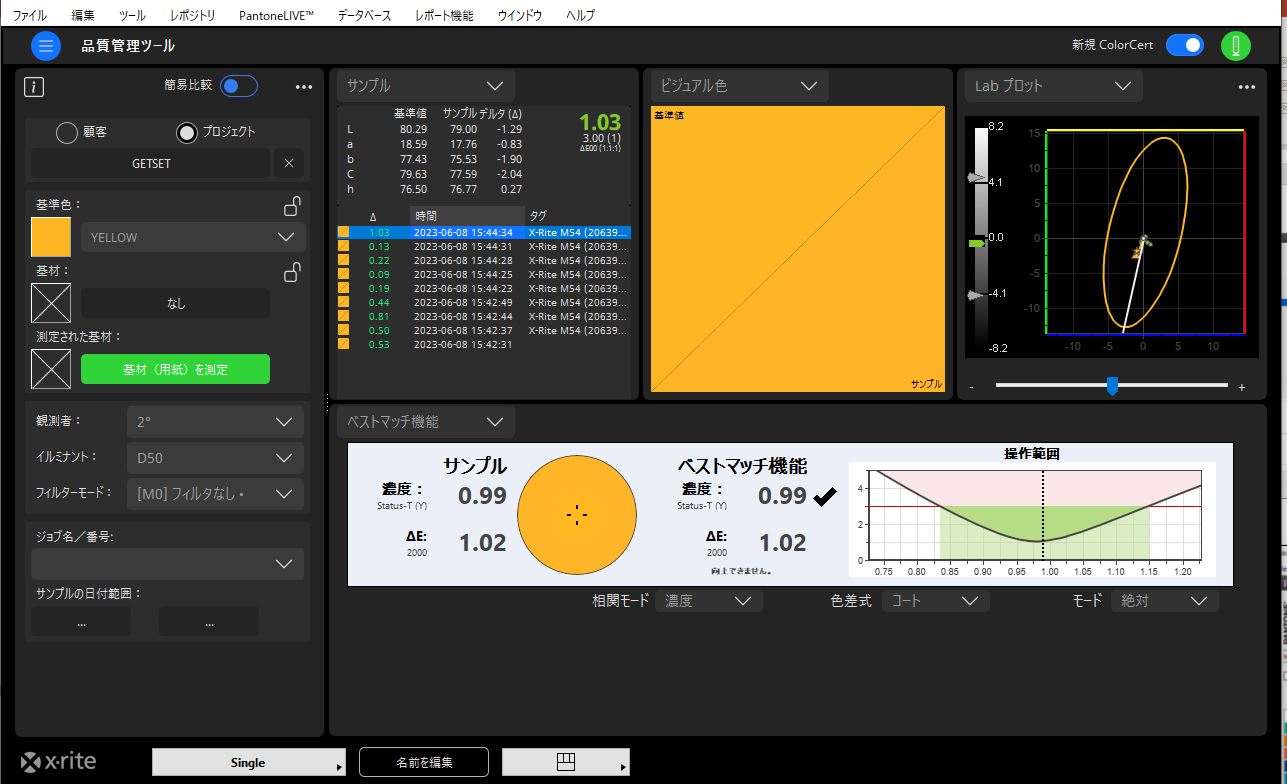The height and width of the screenshot is (784, 1287).
Task: Click the padlock icon beside 基材
Action: tap(292, 272)
